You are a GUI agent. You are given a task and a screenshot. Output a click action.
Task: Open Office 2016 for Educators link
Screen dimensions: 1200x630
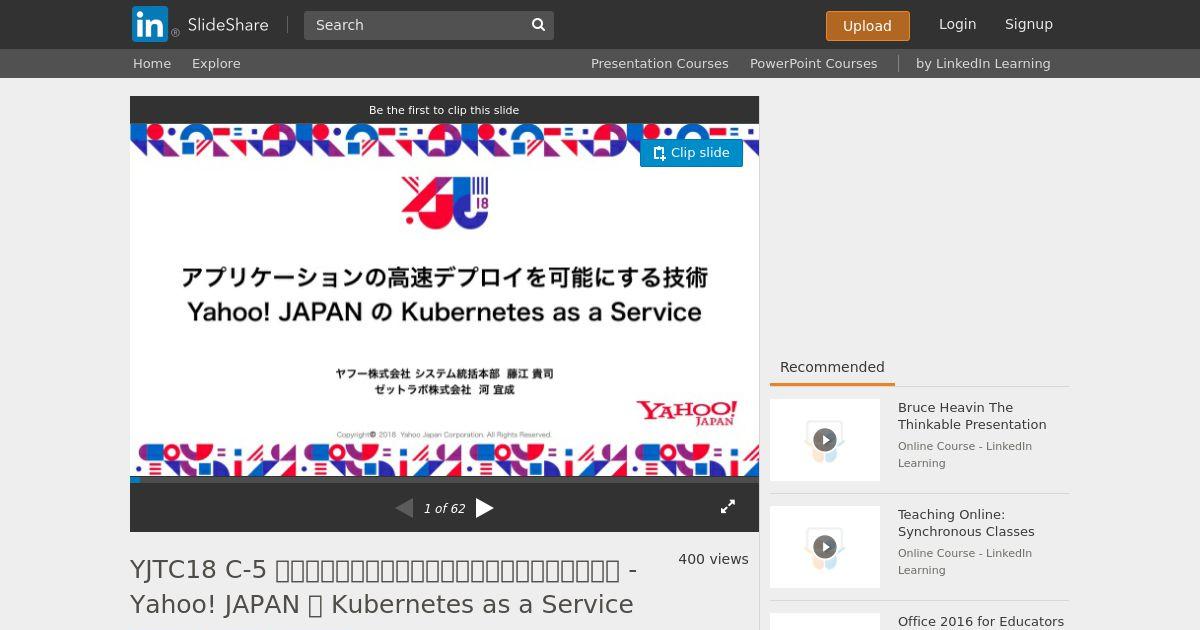pyautogui.click(x=981, y=621)
